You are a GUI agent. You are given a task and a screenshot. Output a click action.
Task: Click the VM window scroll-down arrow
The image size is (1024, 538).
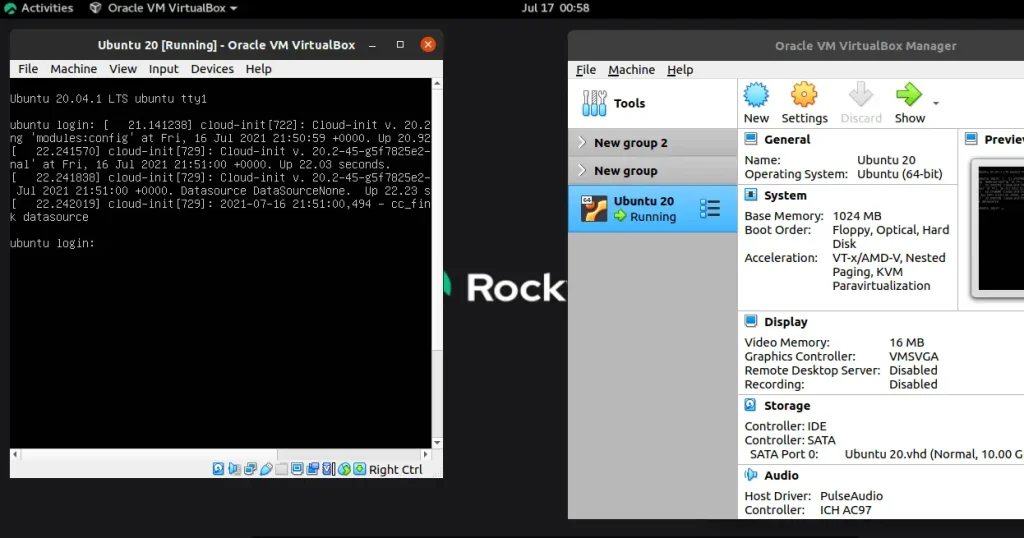tap(437, 443)
